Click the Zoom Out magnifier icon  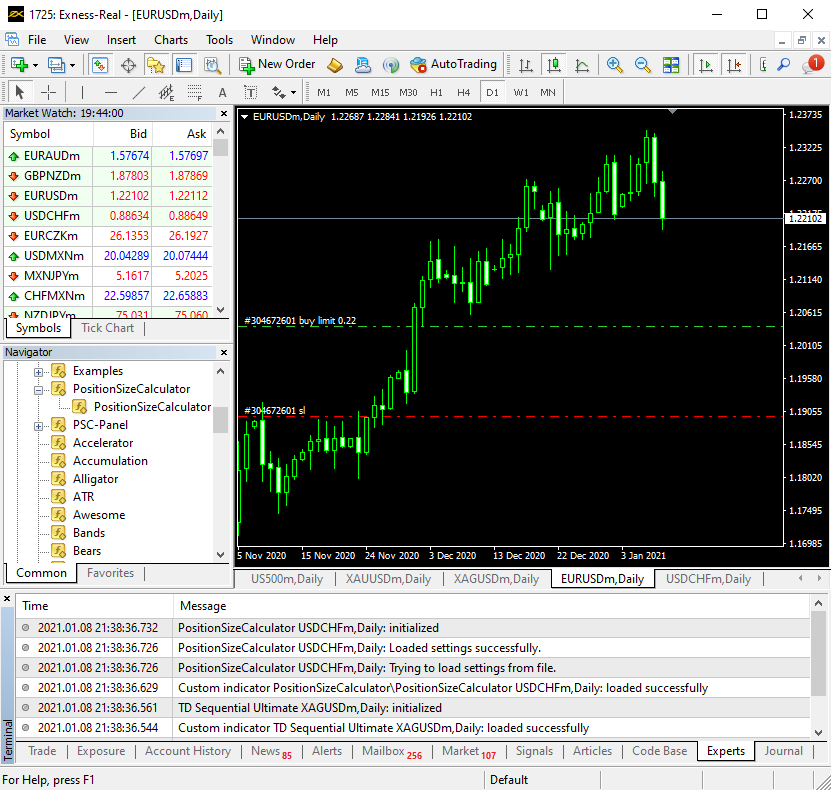click(x=642, y=64)
